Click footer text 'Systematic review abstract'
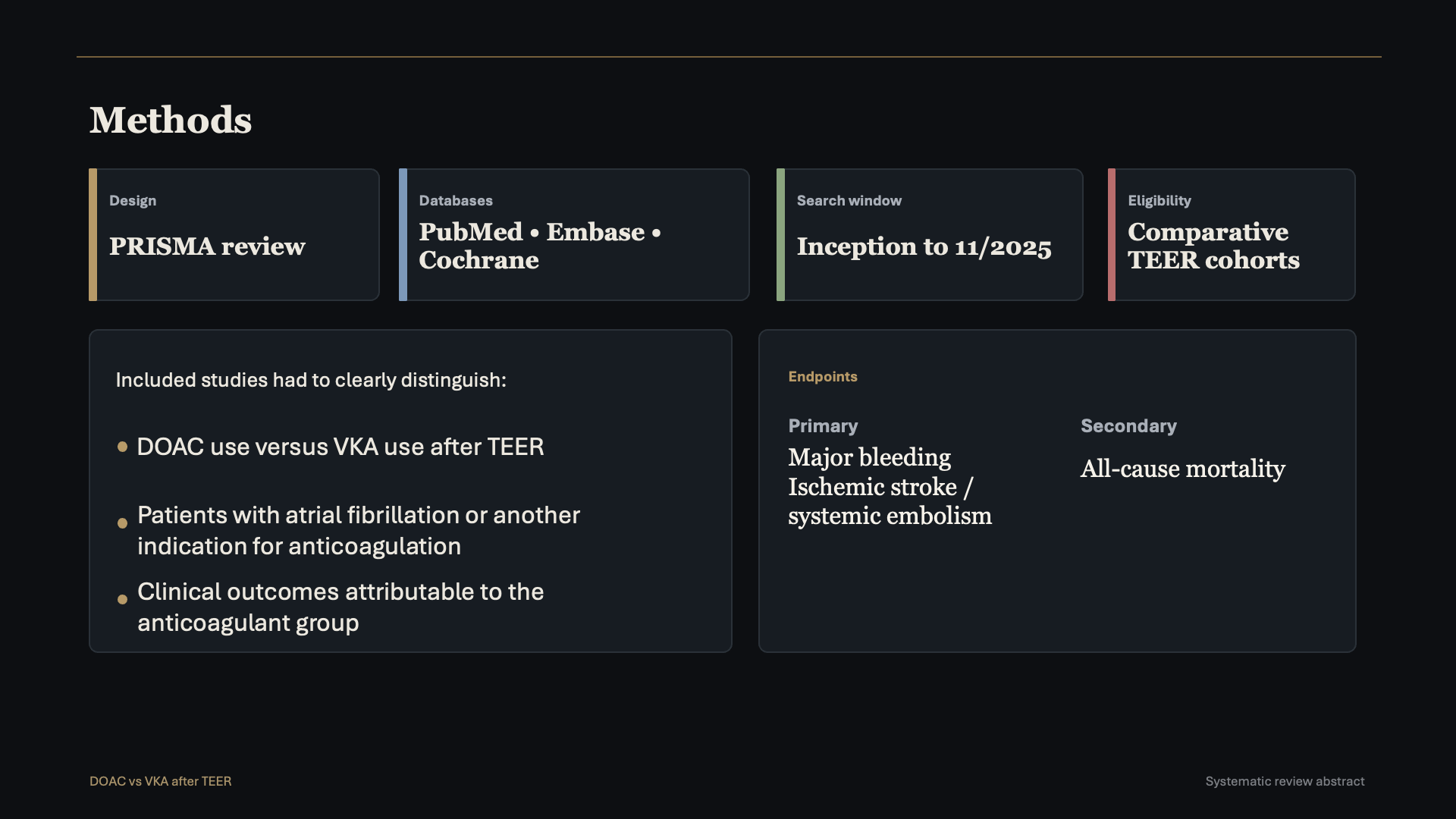 pos(1285,781)
